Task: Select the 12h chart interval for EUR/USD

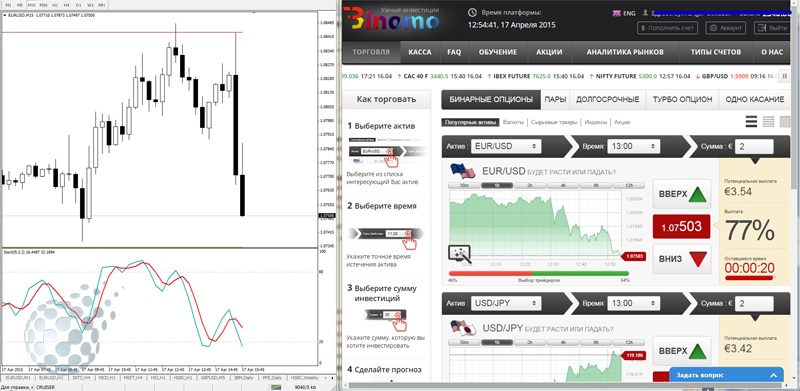Action: click(629, 186)
